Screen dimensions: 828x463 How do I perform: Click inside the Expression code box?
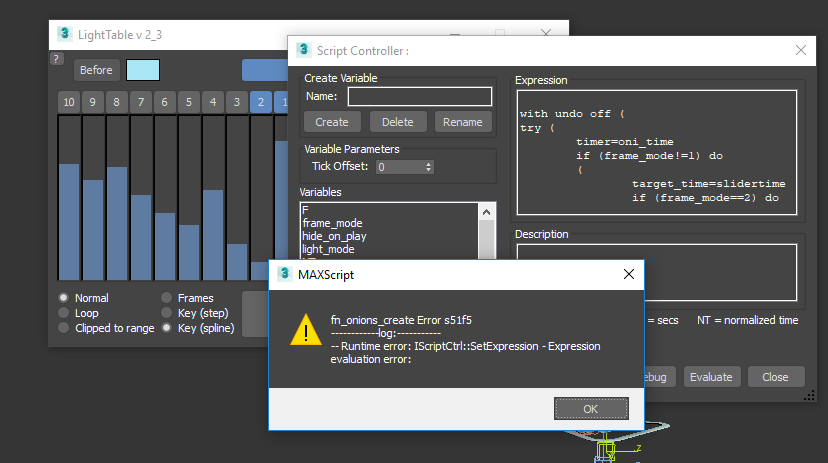coord(656,153)
